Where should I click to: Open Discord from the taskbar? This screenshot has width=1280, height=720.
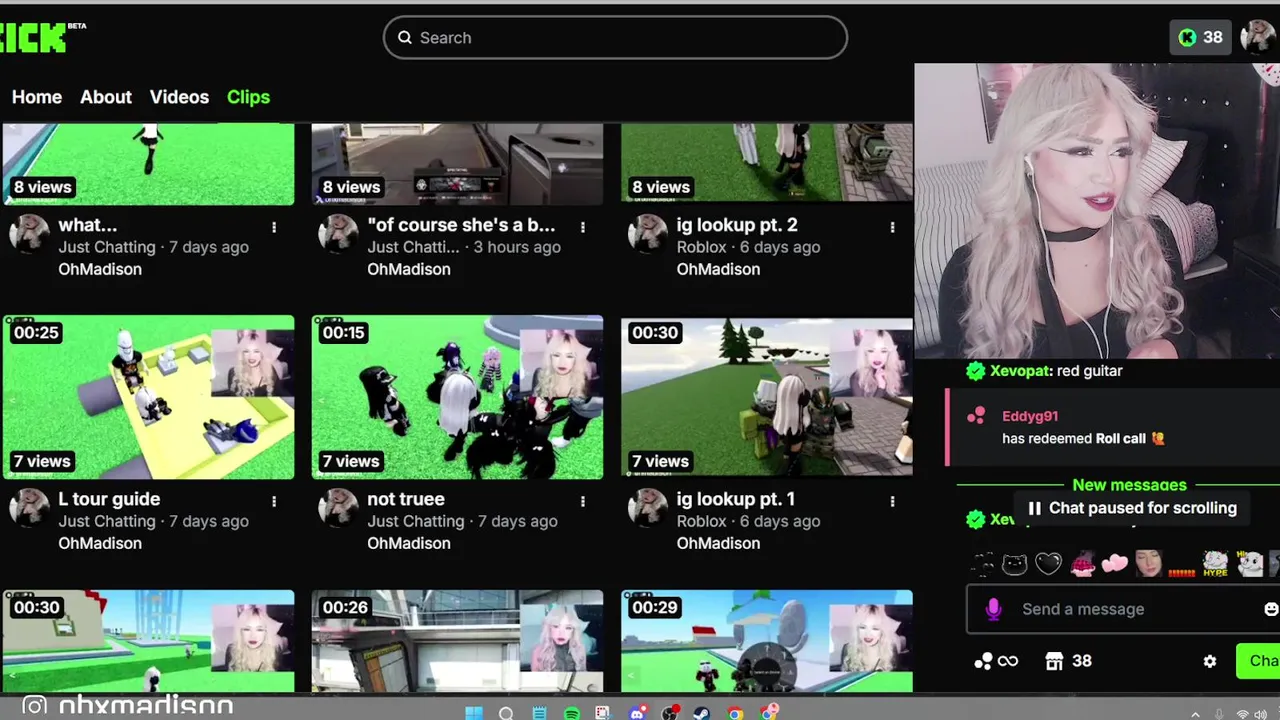[x=637, y=713]
